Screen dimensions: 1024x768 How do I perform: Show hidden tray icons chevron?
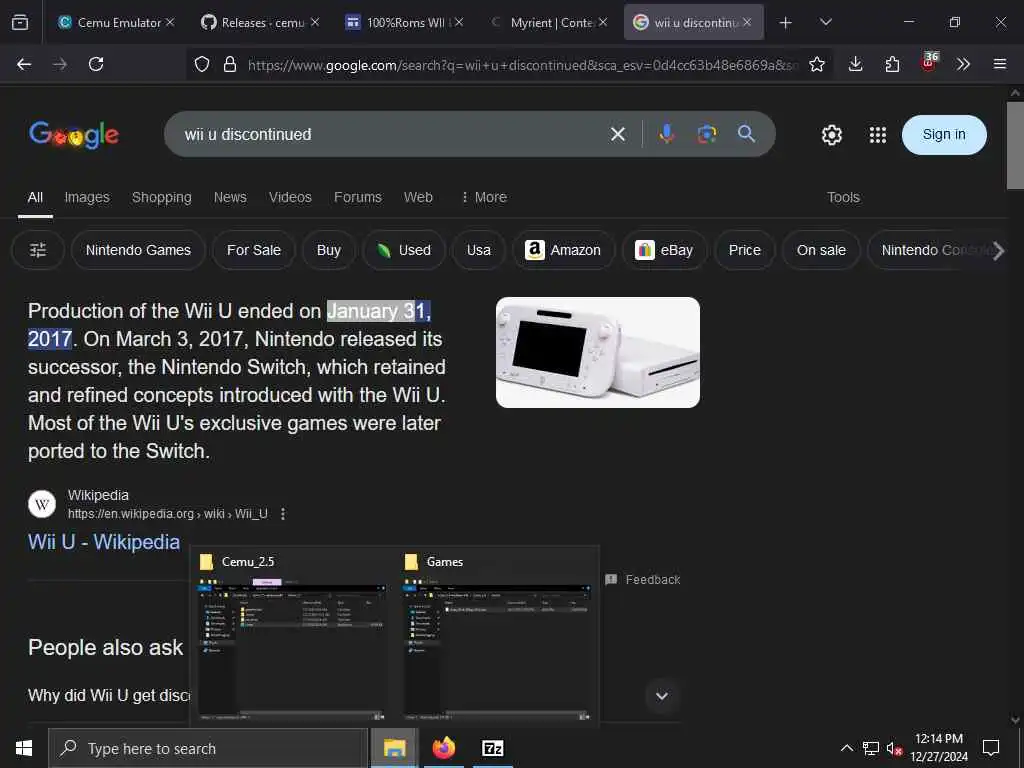coord(846,748)
